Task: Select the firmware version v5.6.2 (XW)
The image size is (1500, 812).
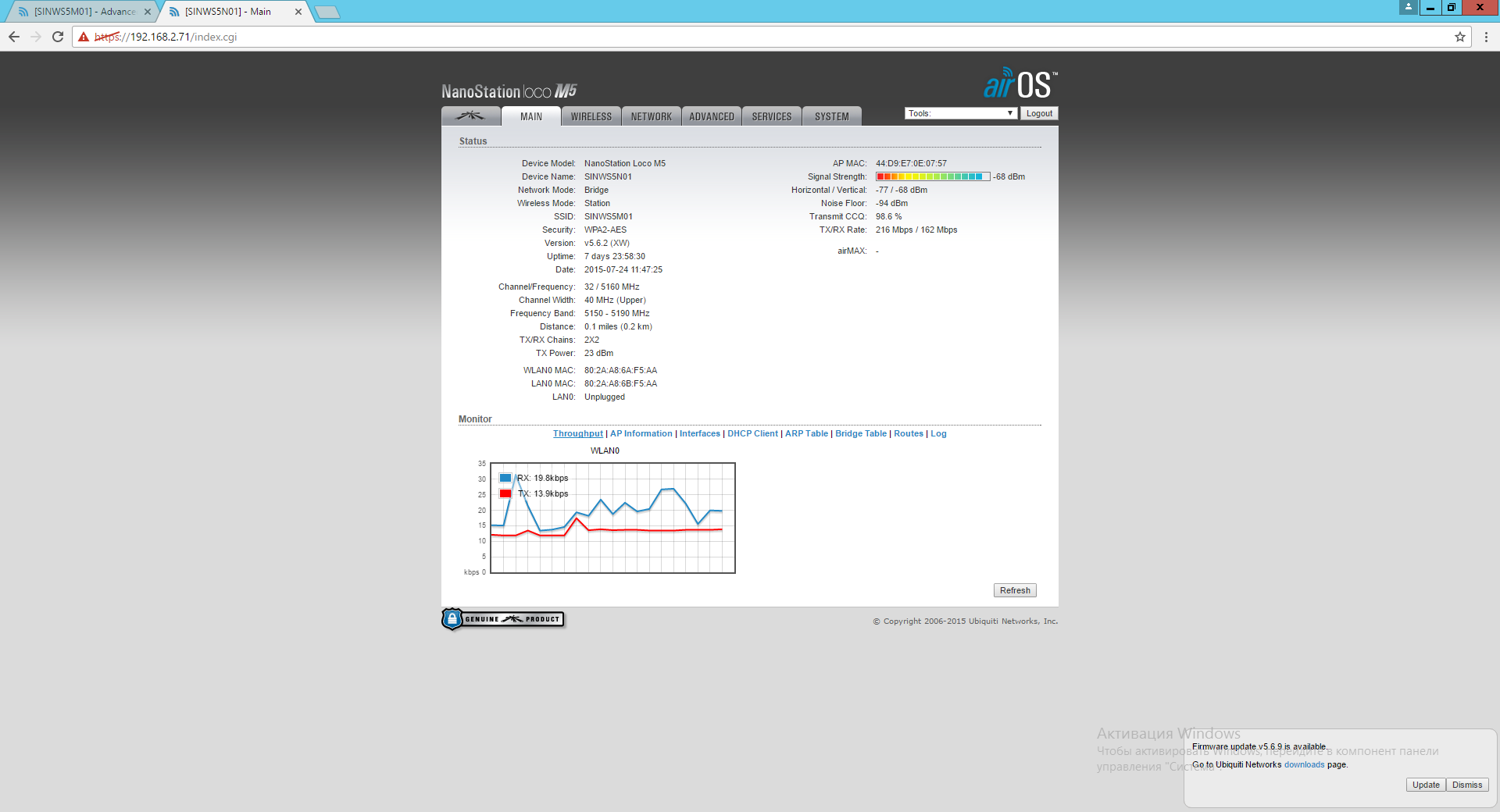Action: [607, 243]
